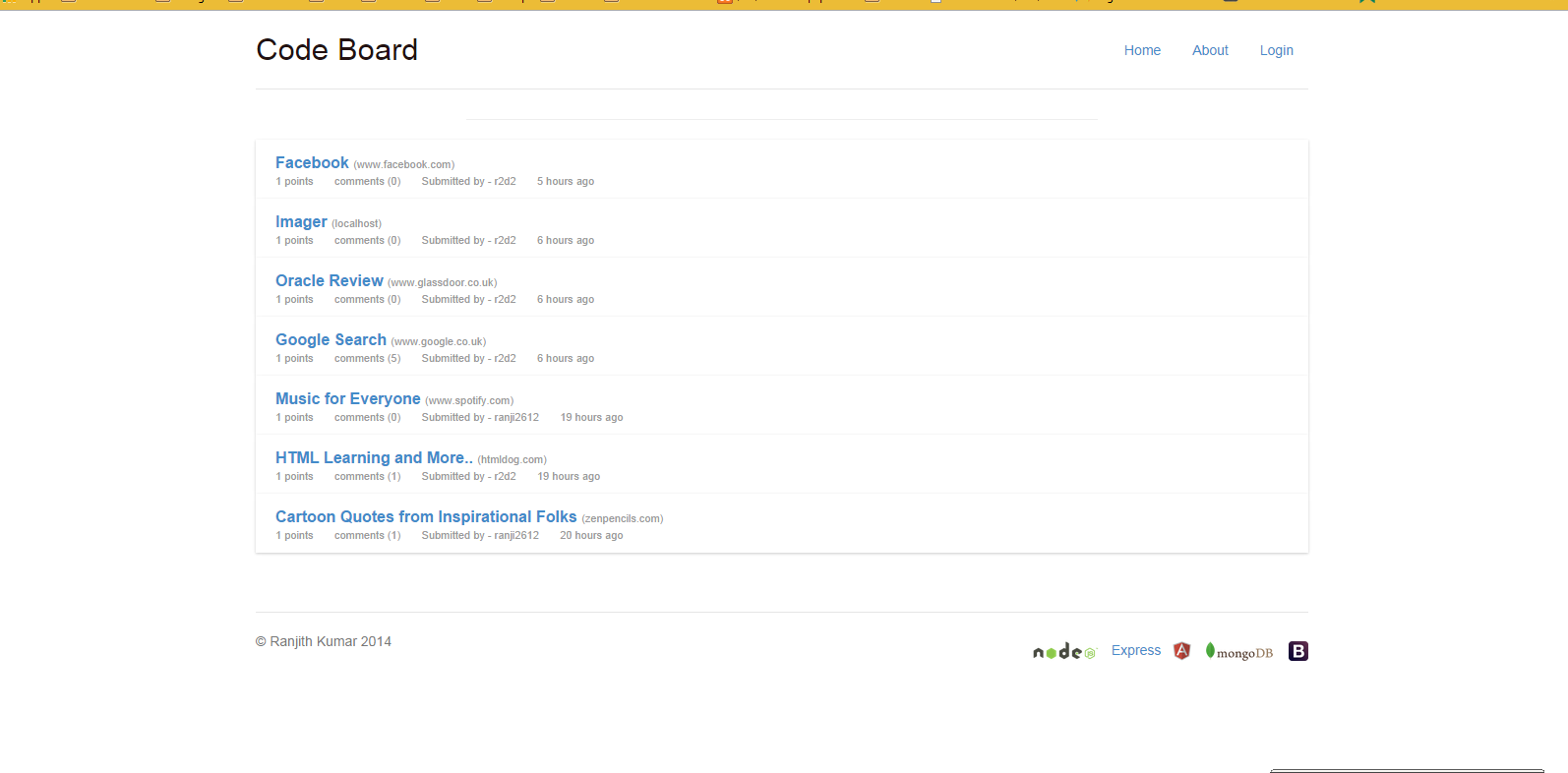1568x773 pixels.
Task: View comments (0) for Music for Everyone
Action: 368,417
